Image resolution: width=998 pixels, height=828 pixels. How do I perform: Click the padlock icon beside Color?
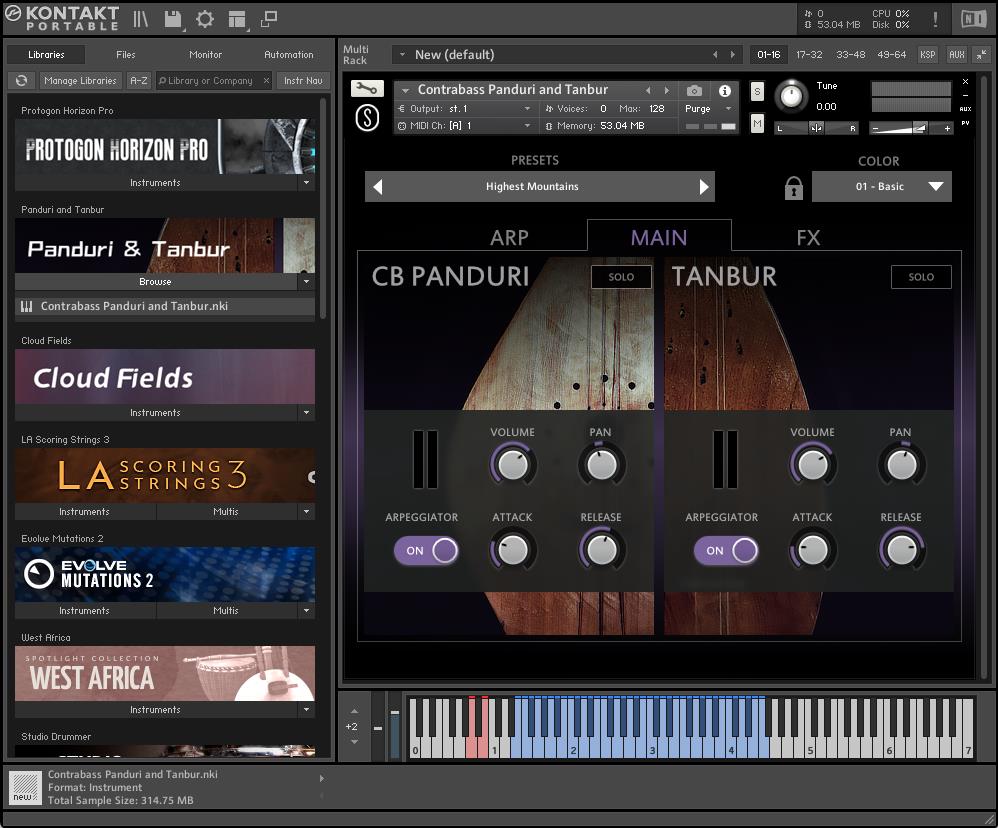[x=793, y=187]
